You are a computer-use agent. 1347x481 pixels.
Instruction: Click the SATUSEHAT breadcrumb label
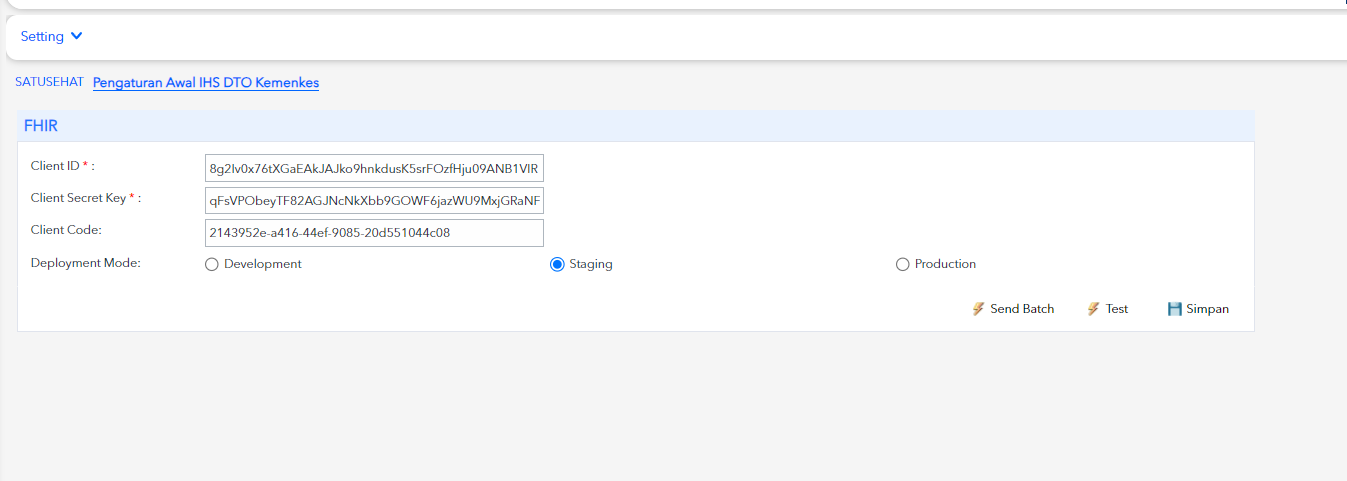49,82
